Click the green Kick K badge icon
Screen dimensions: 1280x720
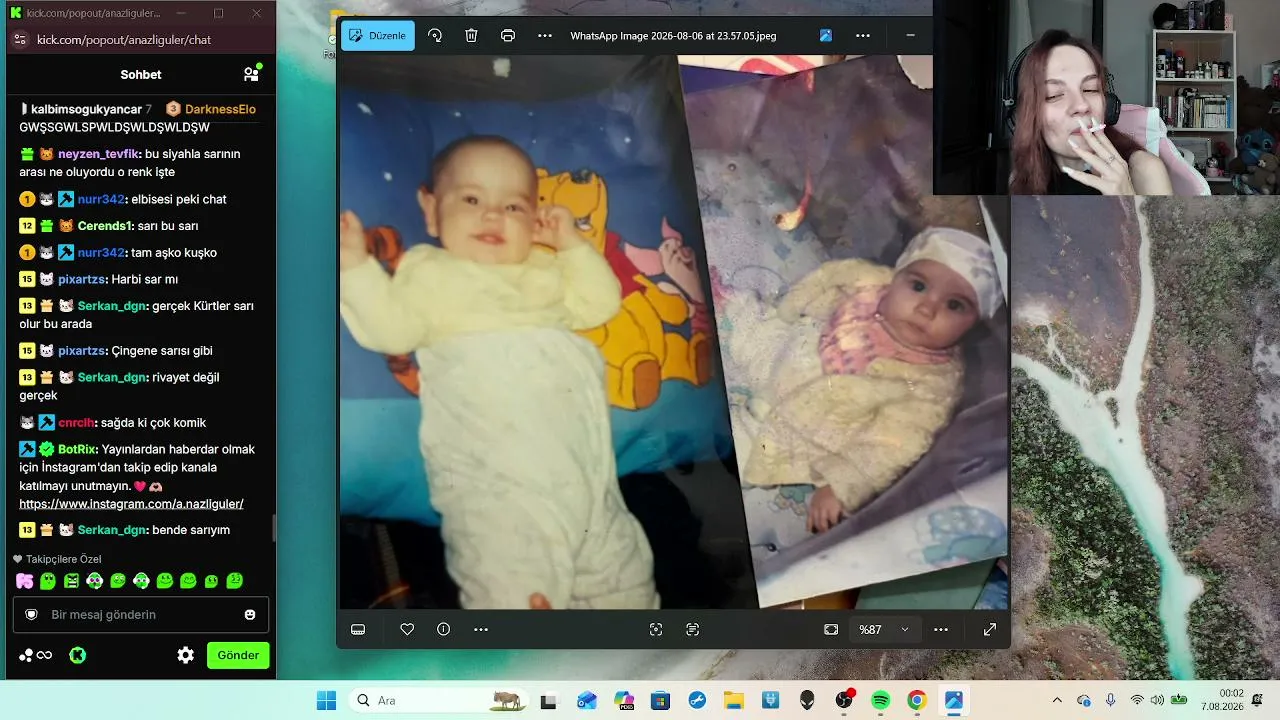(x=78, y=655)
